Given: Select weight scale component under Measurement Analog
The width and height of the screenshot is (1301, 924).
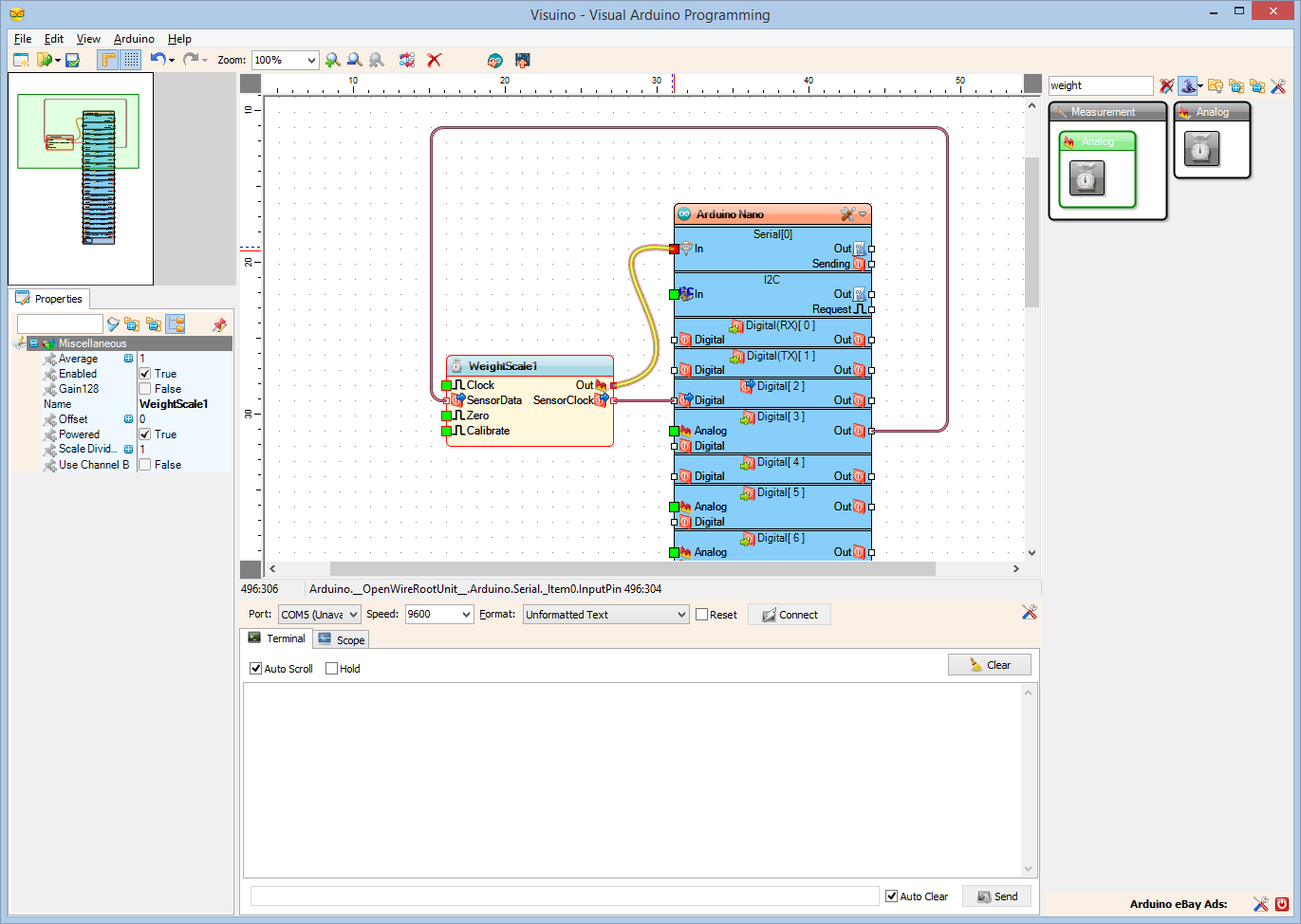Looking at the screenshot, I should tap(1087, 177).
